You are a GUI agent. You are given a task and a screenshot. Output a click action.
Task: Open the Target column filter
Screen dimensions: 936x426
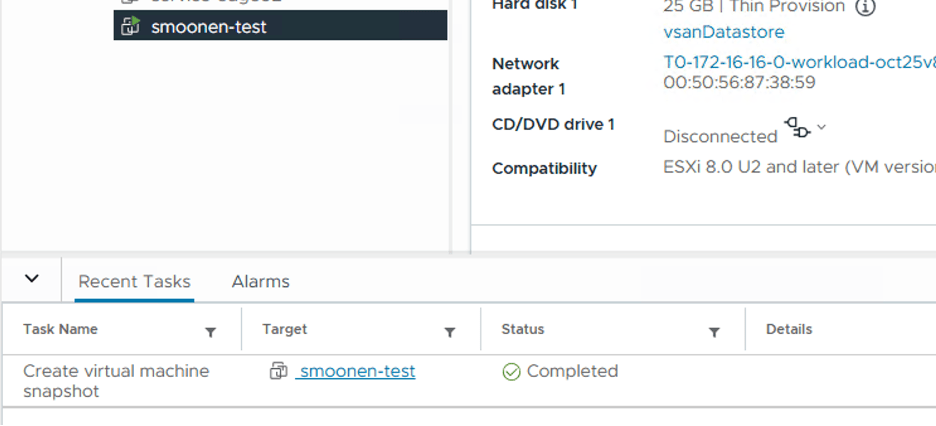click(x=450, y=331)
